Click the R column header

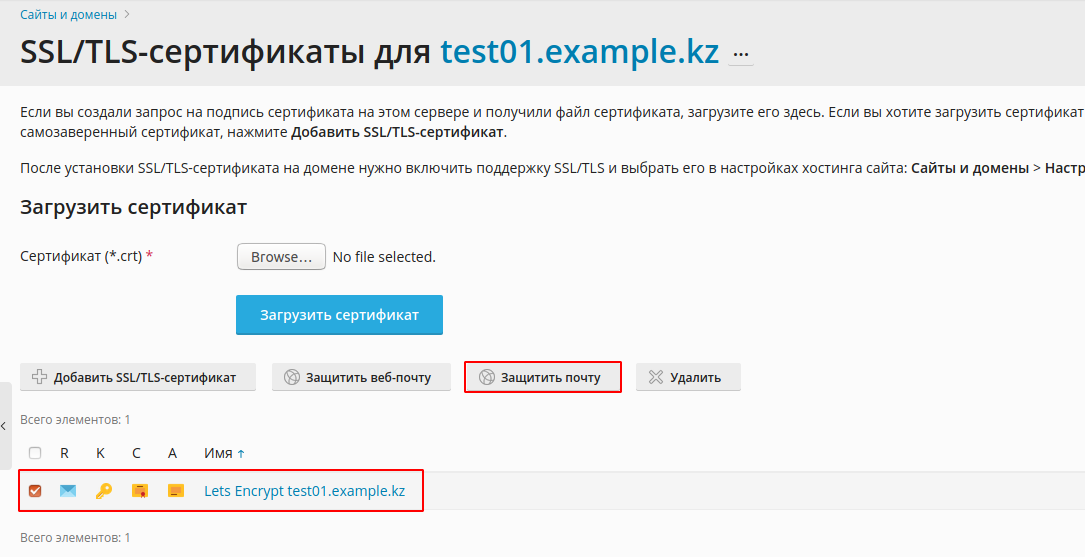tap(64, 453)
